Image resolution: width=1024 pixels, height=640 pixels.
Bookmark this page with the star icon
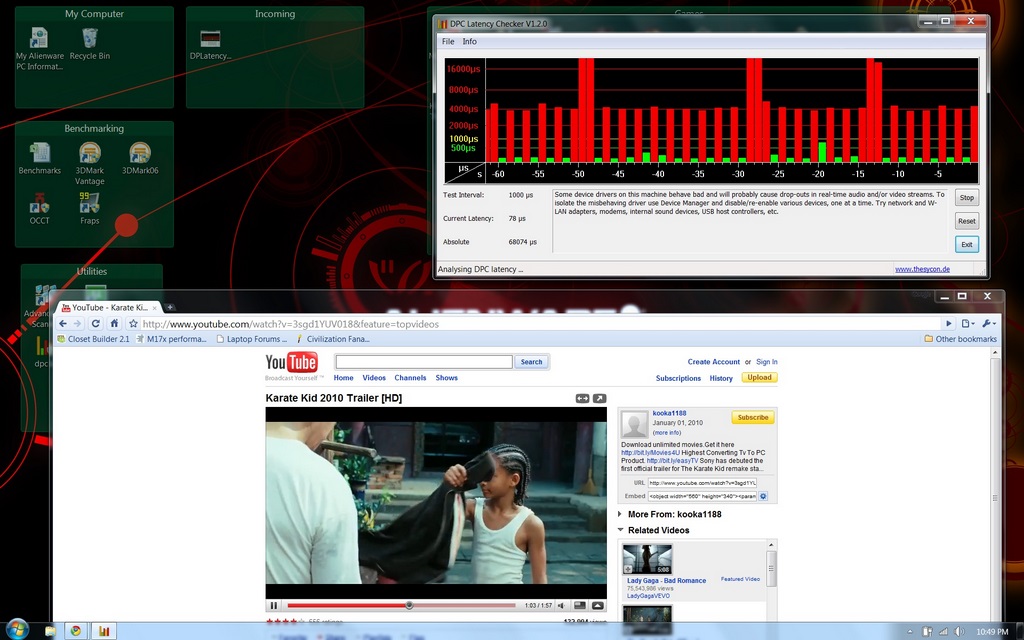pos(133,323)
